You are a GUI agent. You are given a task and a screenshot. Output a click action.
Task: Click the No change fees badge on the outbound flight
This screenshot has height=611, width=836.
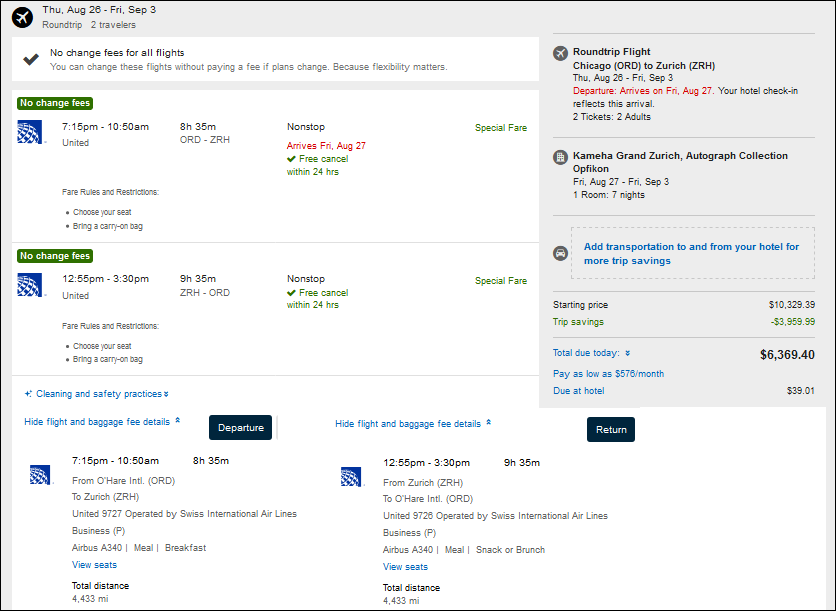pyautogui.click(x=55, y=103)
